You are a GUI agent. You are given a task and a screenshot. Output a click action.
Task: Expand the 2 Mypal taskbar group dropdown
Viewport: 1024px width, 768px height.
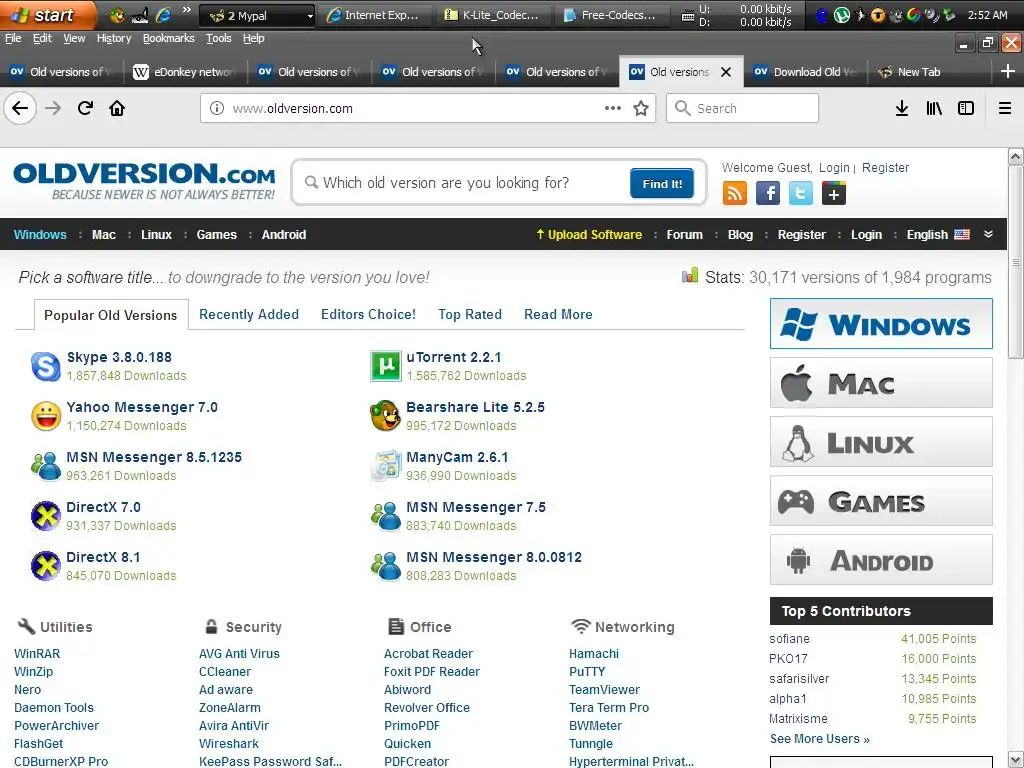310,16
